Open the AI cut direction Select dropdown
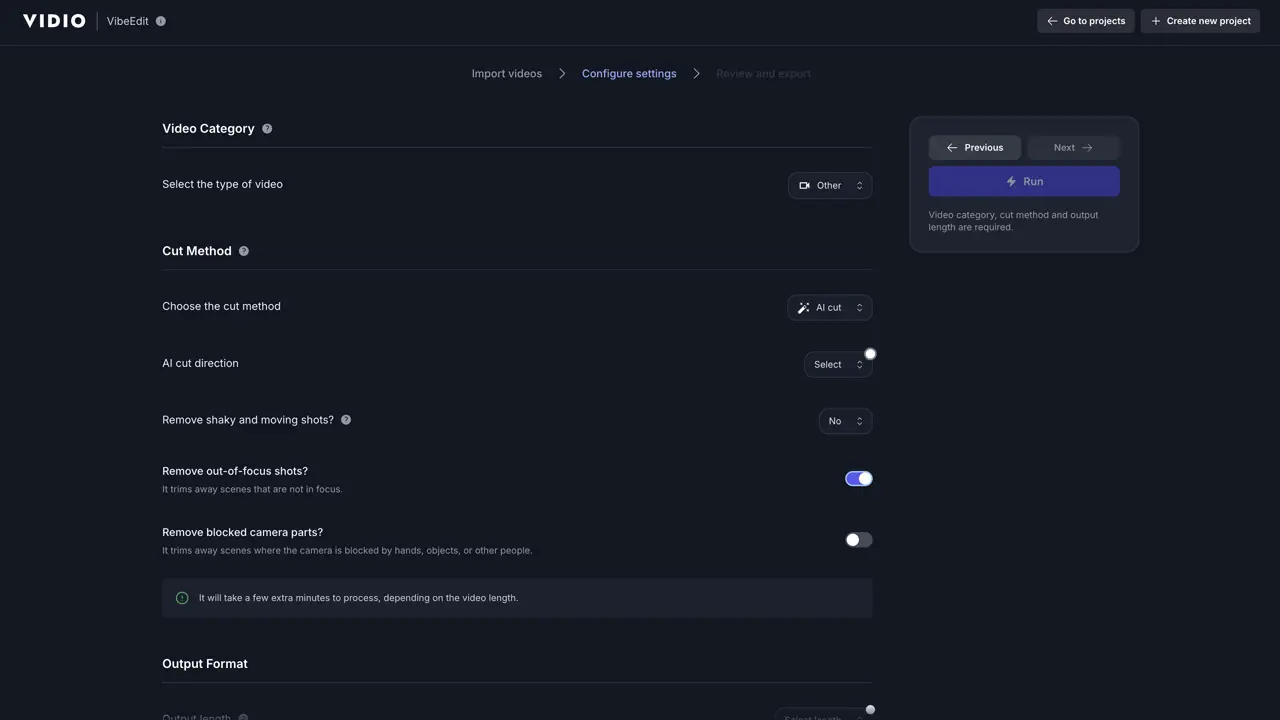 pyautogui.click(x=838, y=365)
